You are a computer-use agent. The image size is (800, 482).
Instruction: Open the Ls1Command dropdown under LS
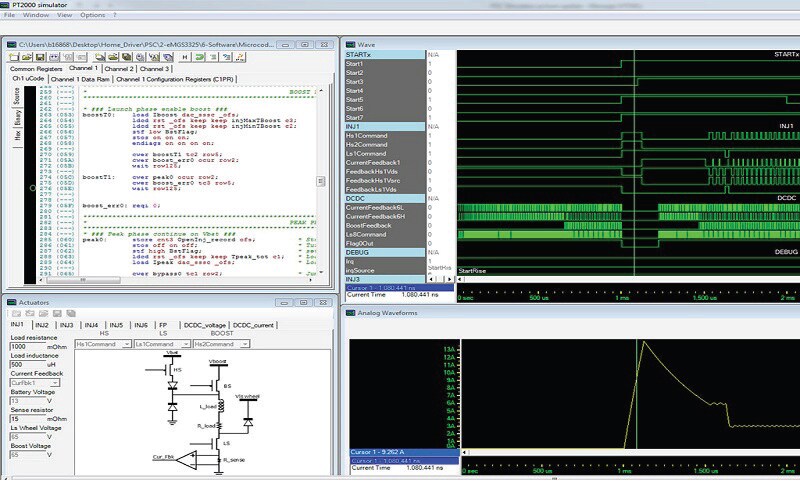coord(185,344)
